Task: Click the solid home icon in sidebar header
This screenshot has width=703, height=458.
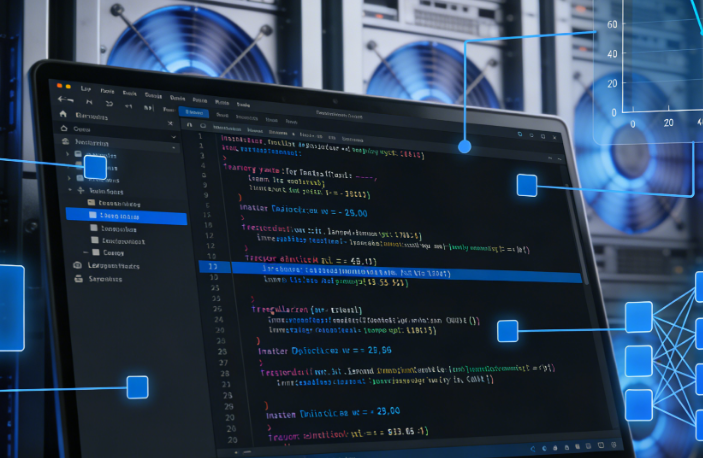Action: pyautogui.click(x=63, y=114)
